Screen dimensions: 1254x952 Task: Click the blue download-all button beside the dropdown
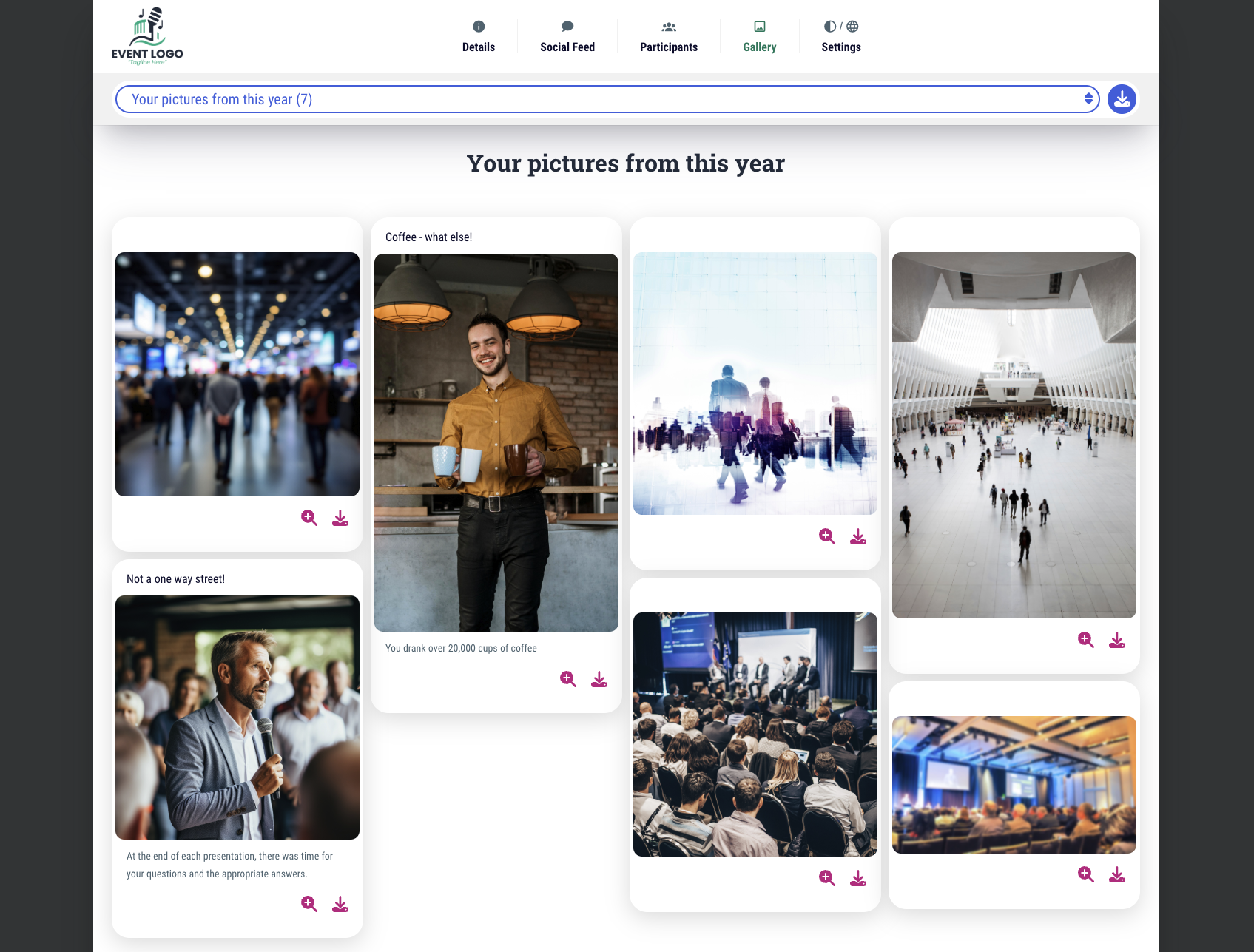coord(1122,99)
